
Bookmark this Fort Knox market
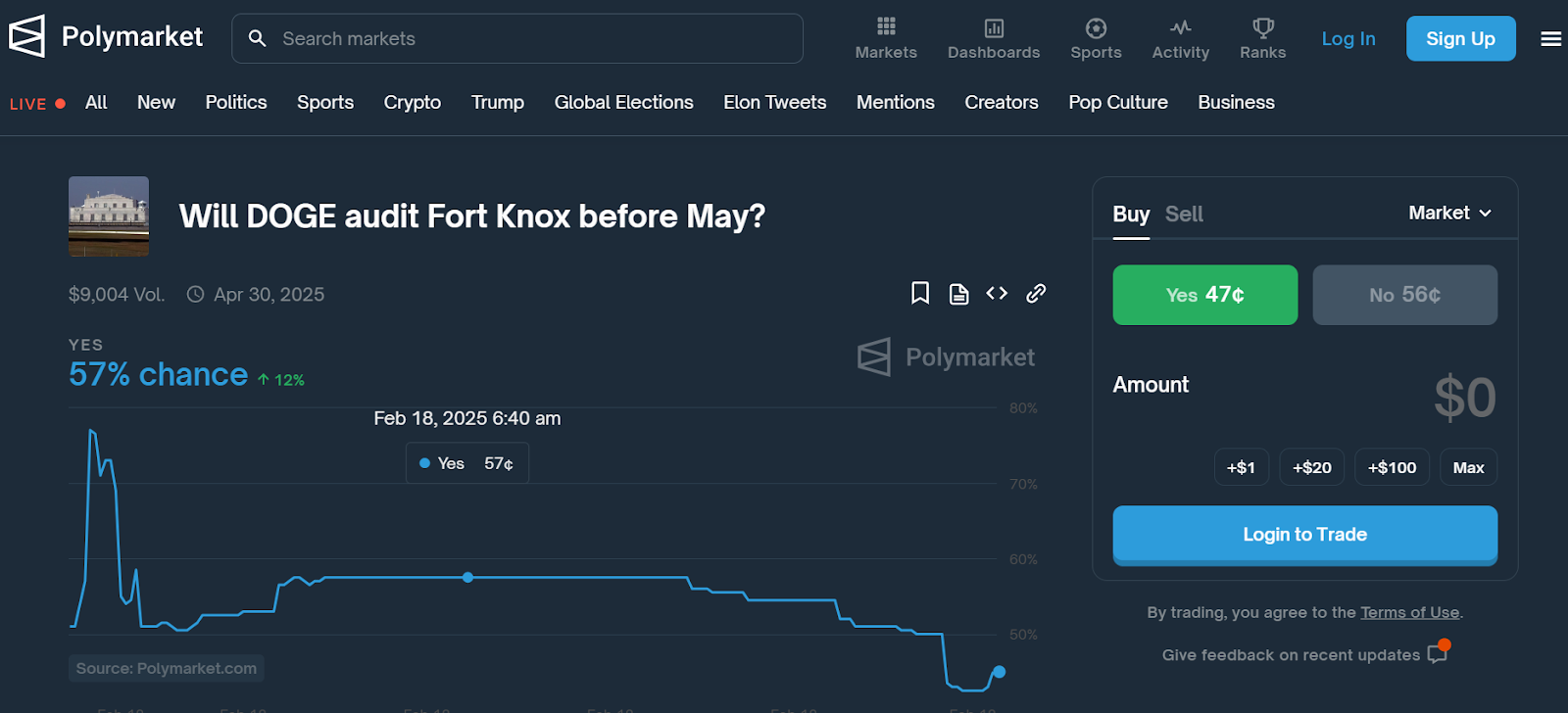(x=920, y=293)
